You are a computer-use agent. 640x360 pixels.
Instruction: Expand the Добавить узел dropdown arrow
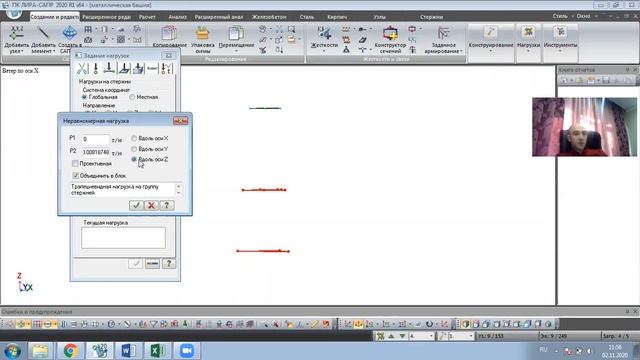click(x=22, y=52)
